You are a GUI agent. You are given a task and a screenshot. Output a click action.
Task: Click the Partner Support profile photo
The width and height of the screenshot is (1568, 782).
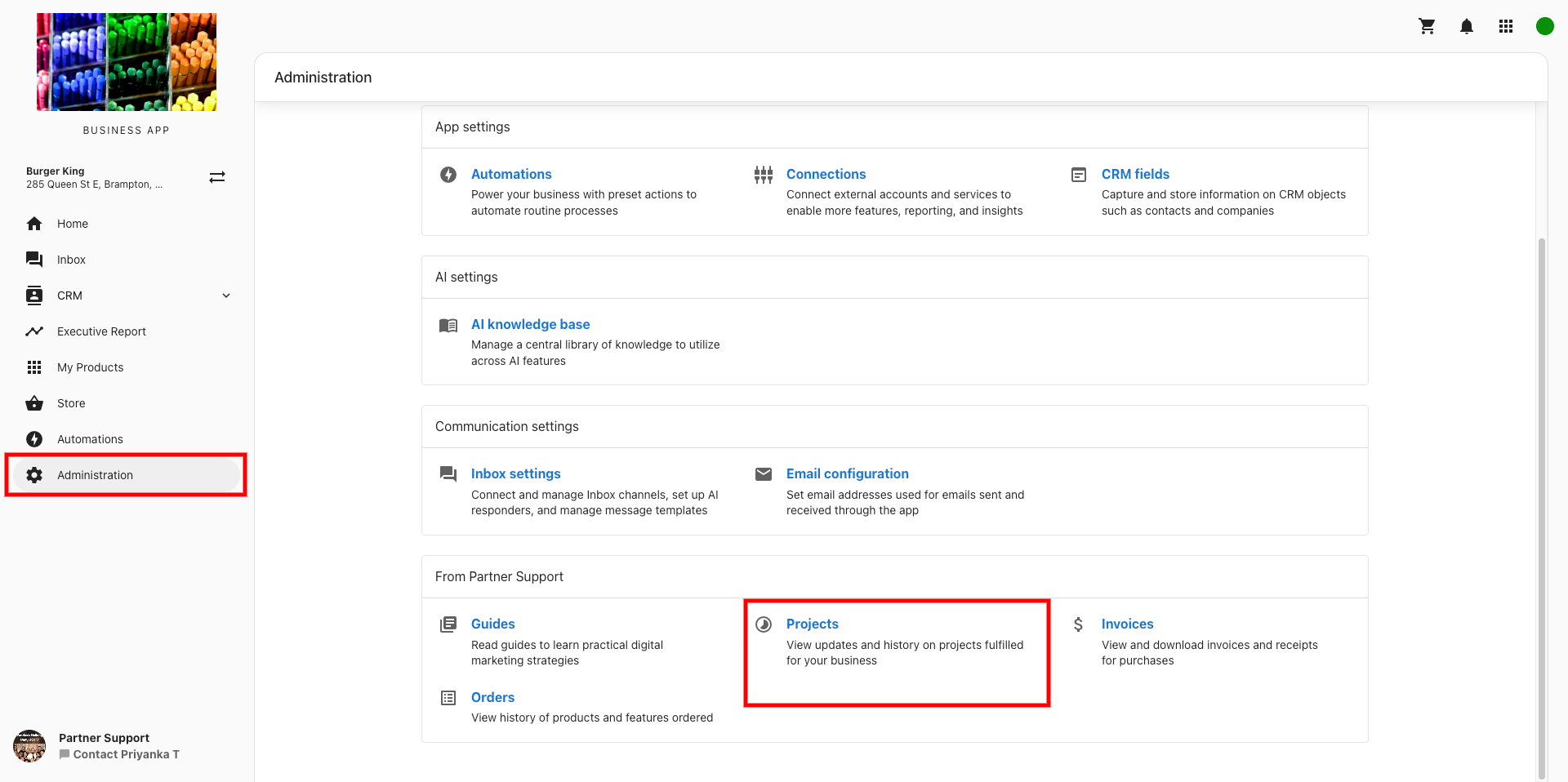29,746
